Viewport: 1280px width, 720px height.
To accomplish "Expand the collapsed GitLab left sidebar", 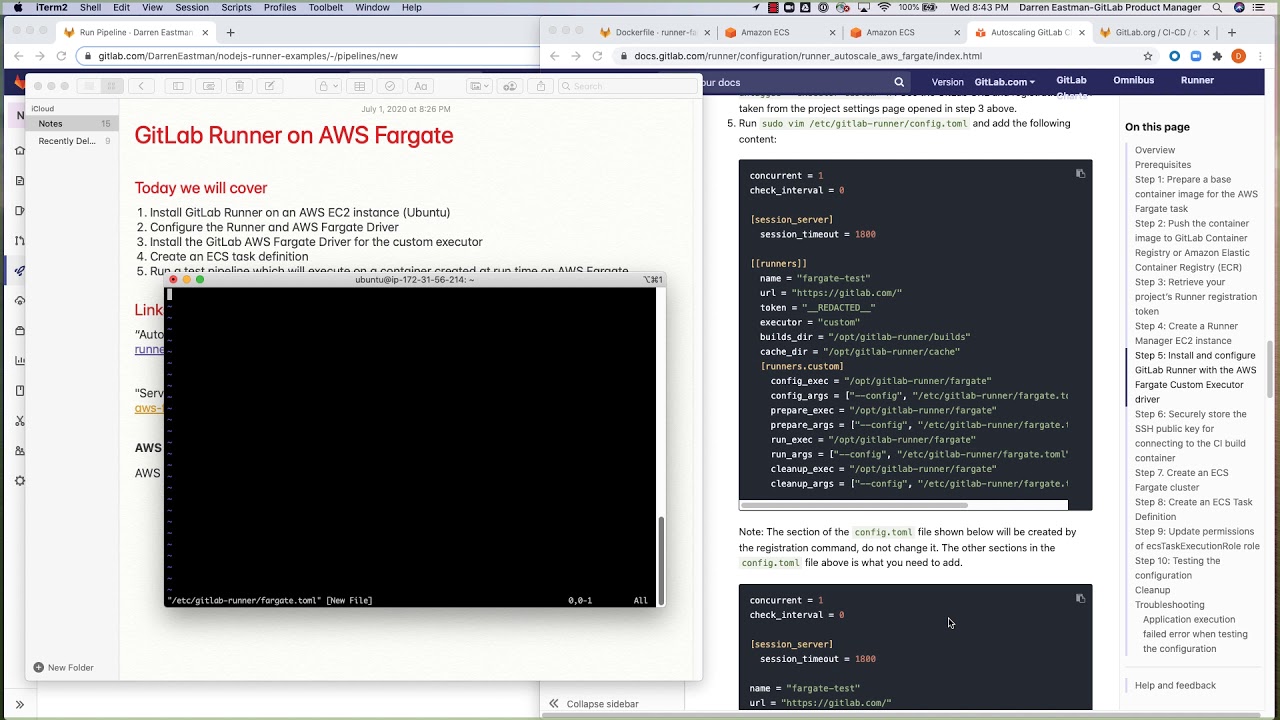I will (19, 704).
